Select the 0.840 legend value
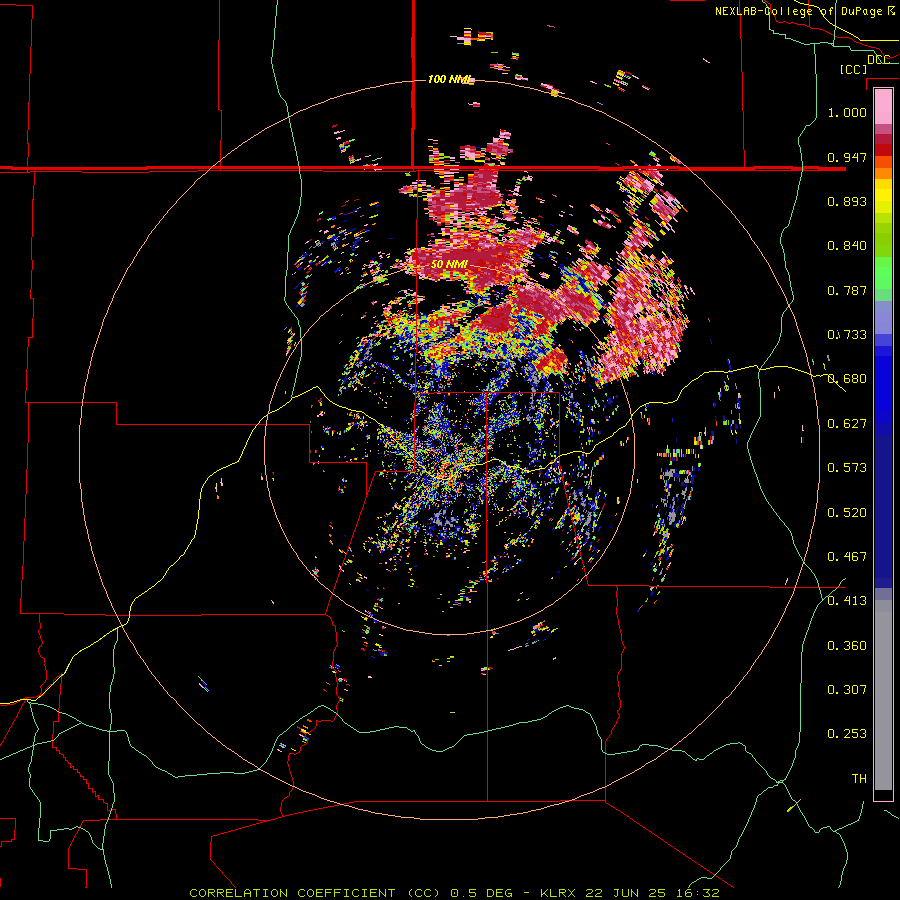 847,246
